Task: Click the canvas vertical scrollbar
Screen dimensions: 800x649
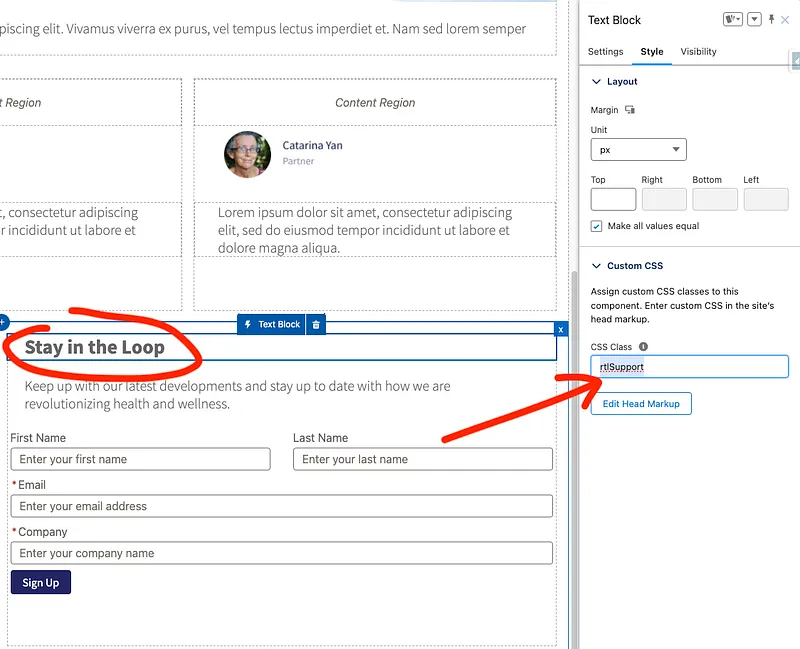Action: [x=574, y=459]
